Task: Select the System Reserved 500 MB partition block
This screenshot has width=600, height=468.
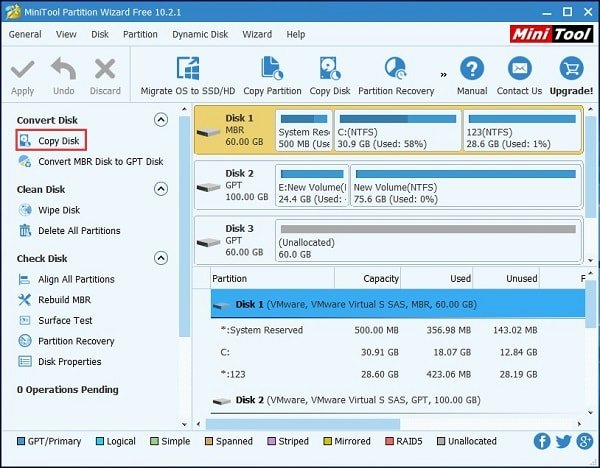Action: [304, 130]
